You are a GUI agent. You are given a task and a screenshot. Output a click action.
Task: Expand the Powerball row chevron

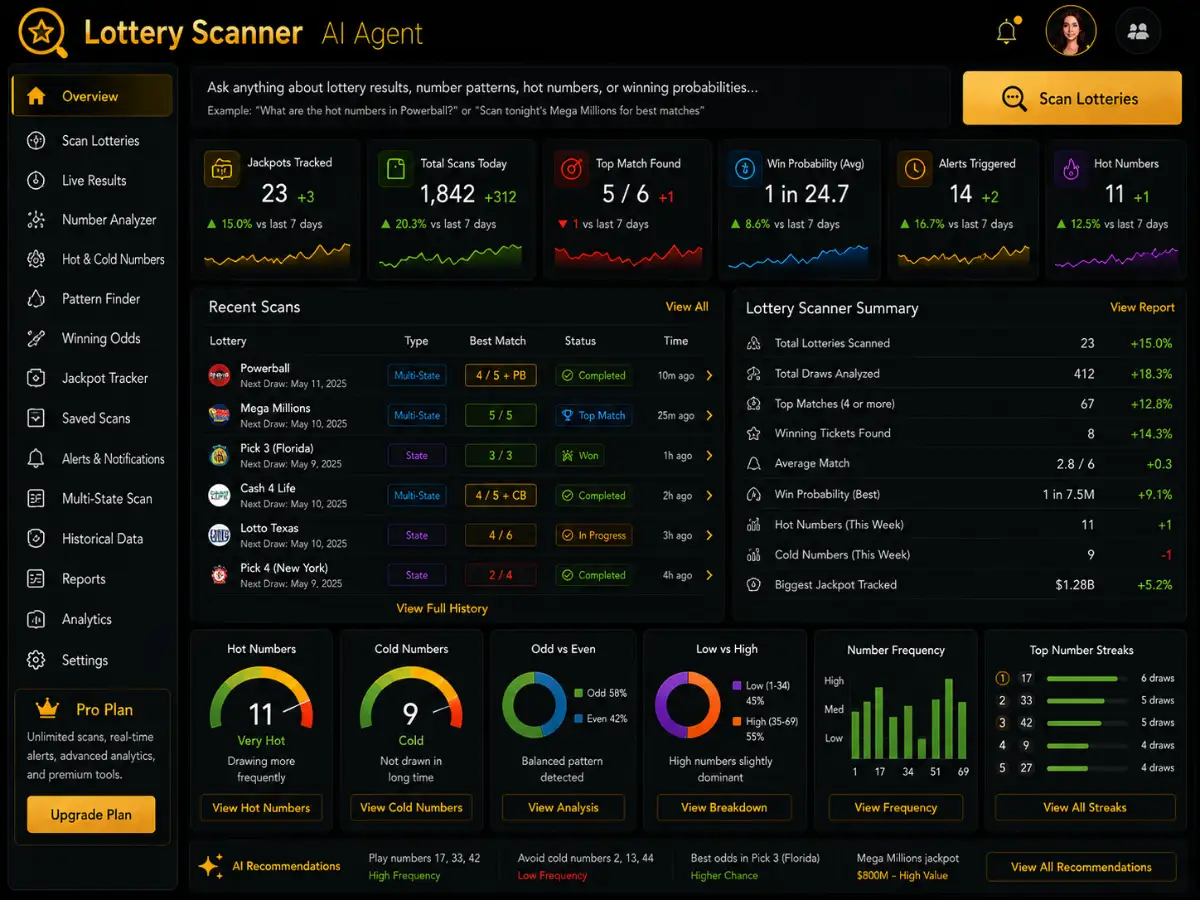coord(709,376)
